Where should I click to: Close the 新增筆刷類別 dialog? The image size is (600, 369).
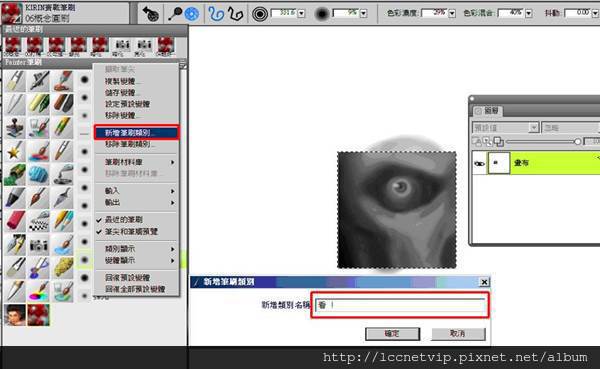tap(484, 282)
